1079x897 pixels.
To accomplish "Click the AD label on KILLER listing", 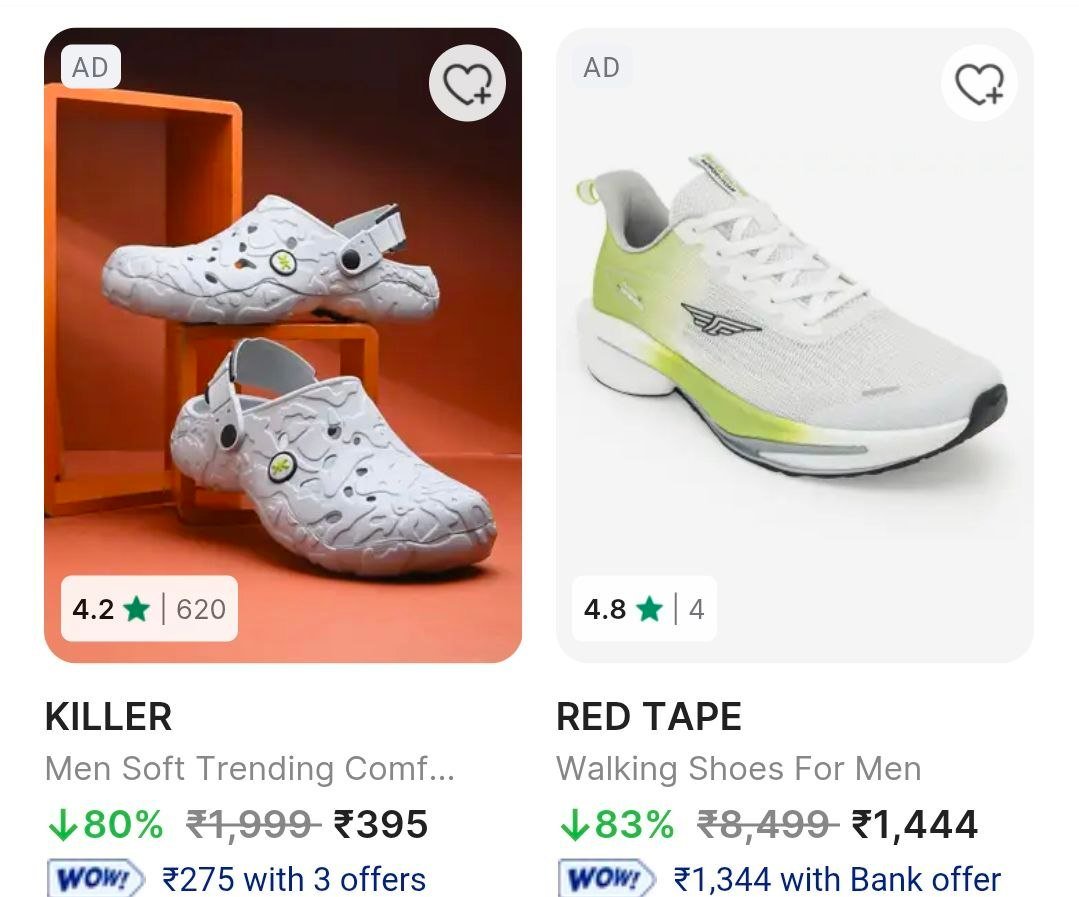I will (x=93, y=68).
